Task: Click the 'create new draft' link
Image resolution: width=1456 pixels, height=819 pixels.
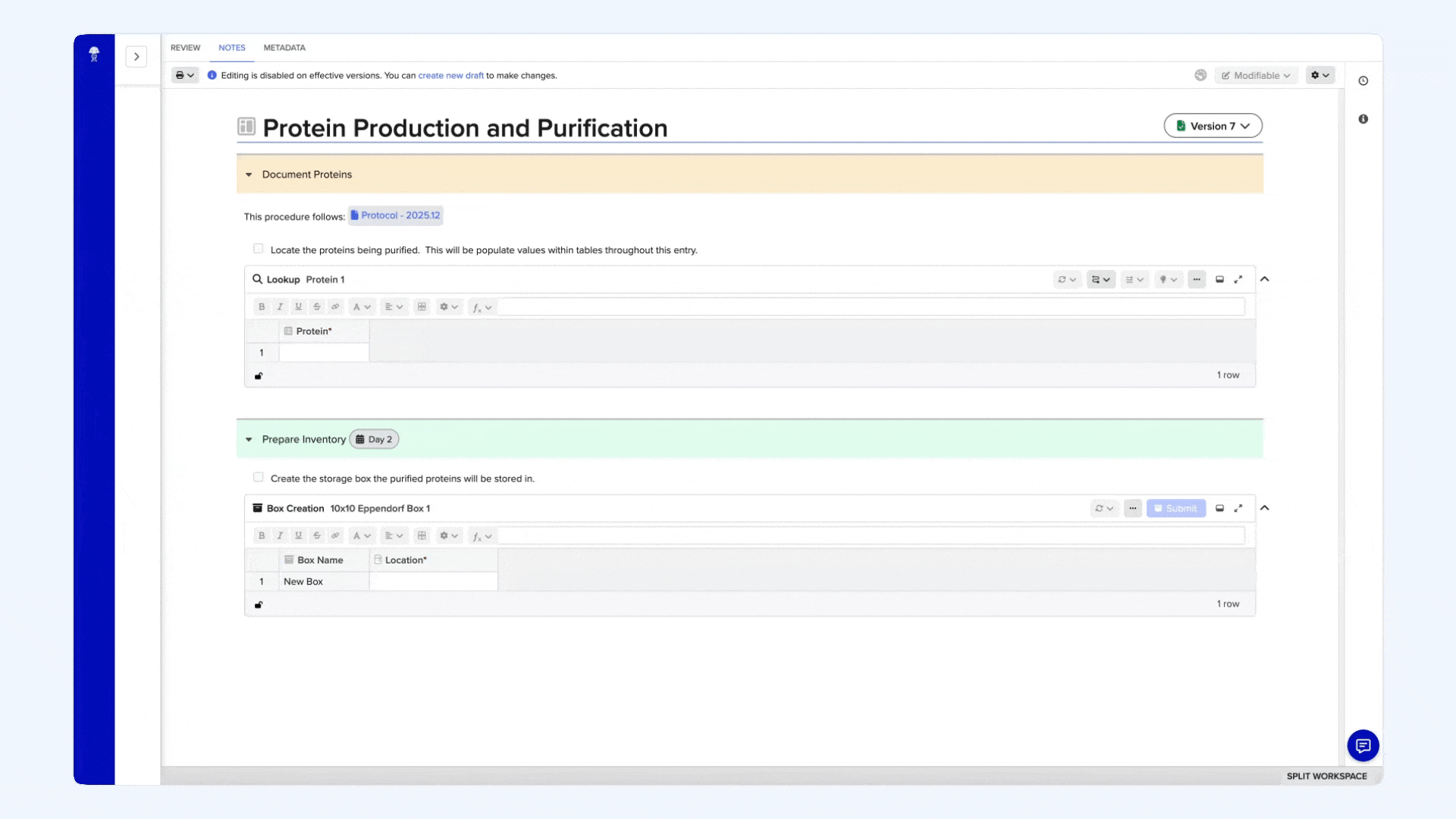Action: coord(450,76)
